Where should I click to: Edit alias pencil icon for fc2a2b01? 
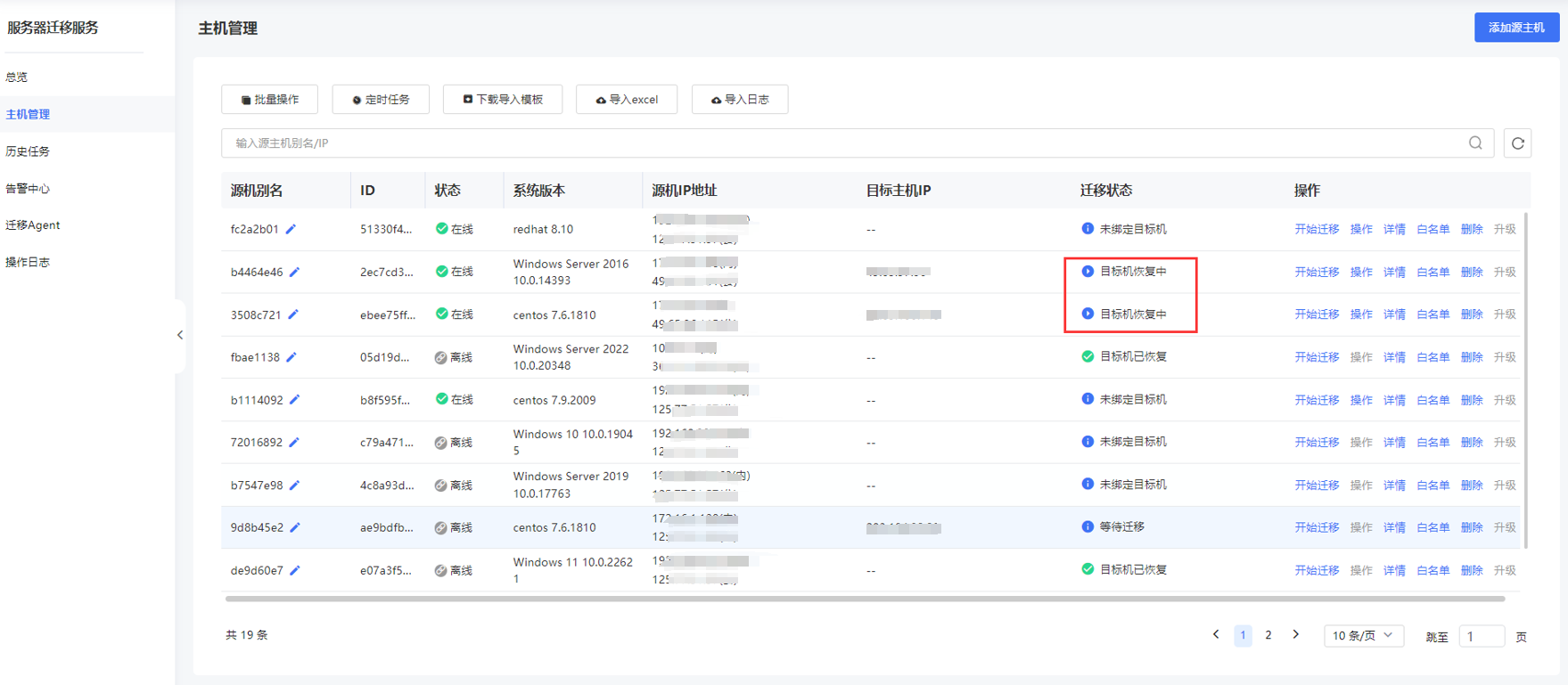point(291,229)
